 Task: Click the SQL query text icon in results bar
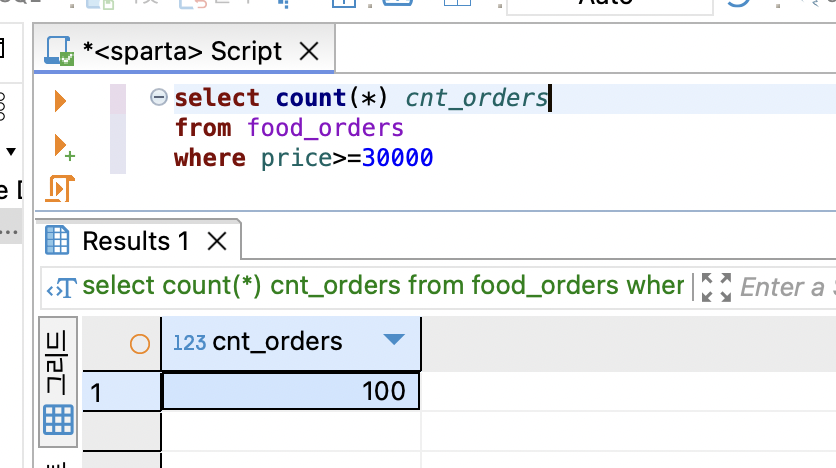pos(62,288)
